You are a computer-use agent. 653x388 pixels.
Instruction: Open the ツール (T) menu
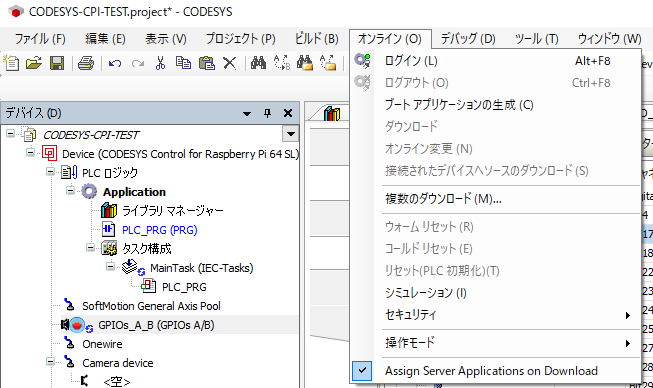pos(536,39)
